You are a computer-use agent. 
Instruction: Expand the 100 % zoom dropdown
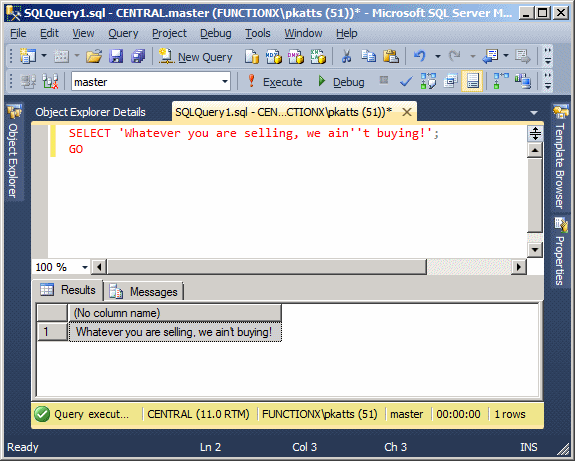click(85, 267)
